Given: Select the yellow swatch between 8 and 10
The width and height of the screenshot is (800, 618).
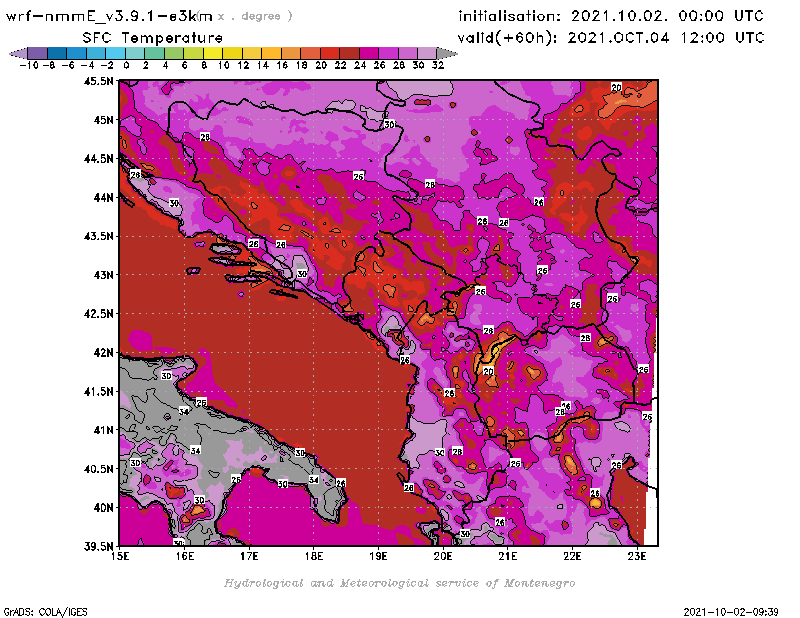Looking at the screenshot, I should 212,53.
